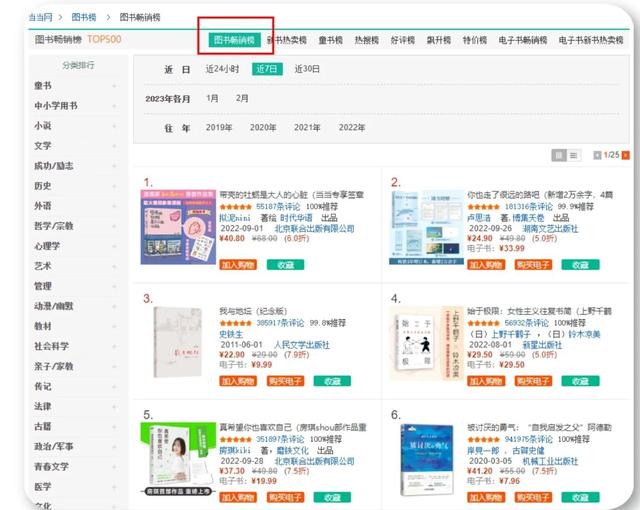Click star rating of book 3

pyautogui.click(x=236, y=323)
